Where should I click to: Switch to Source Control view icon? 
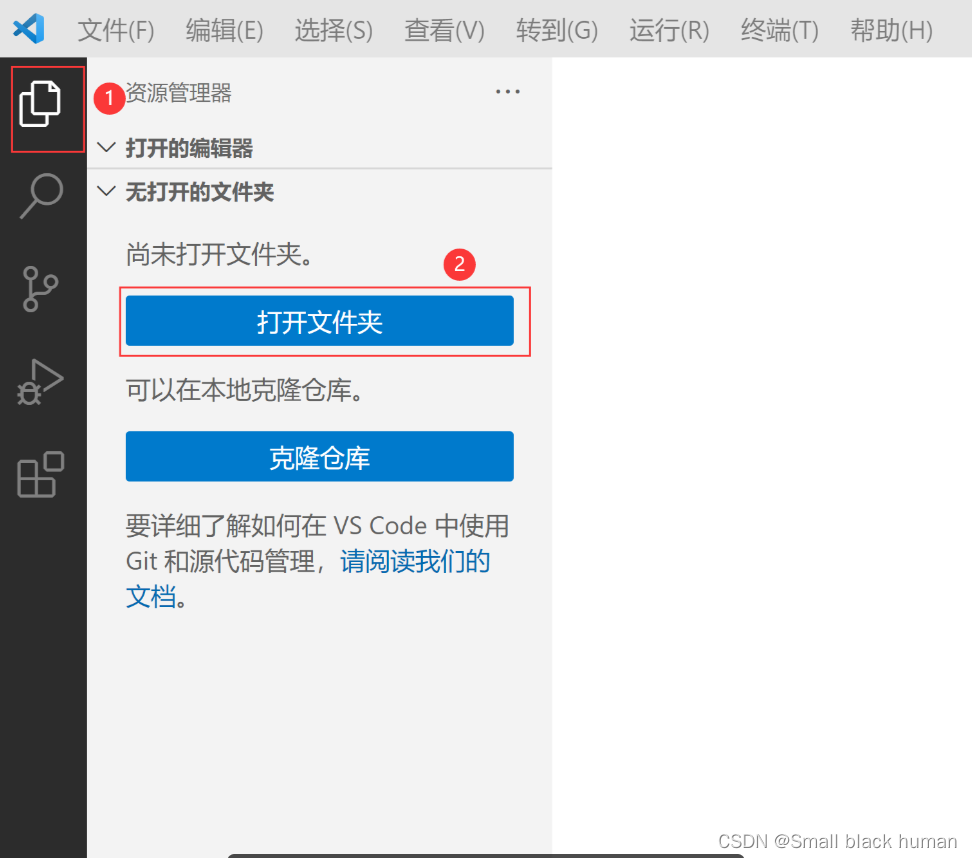pyautogui.click(x=41, y=289)
